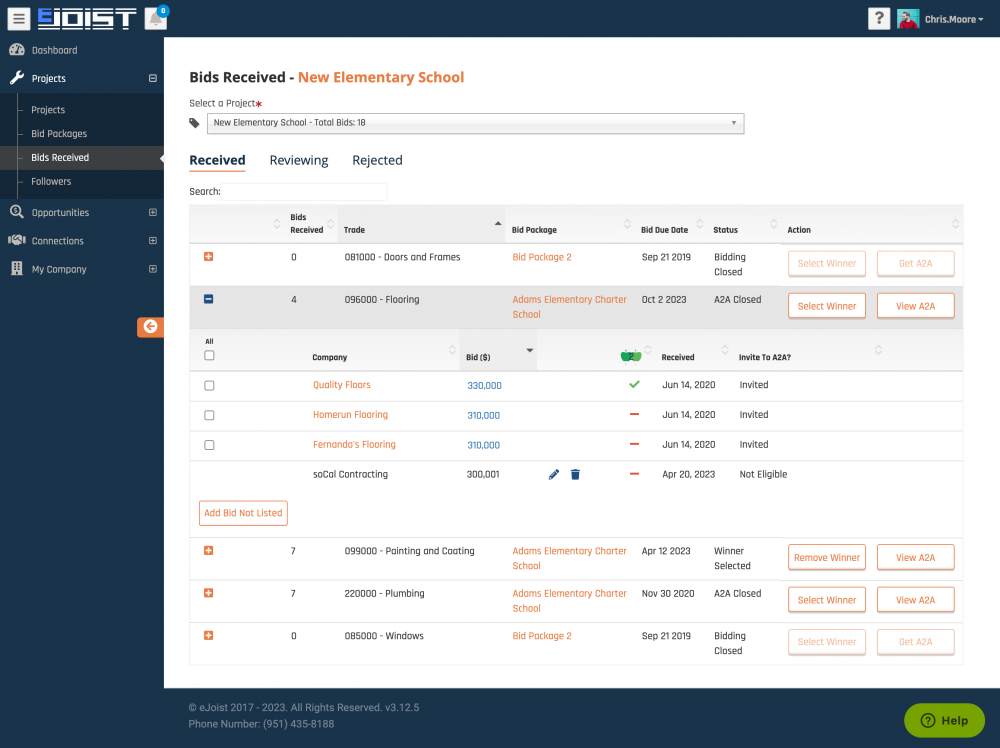Expand the Plumbing row
Image resolution: width=1000 pixels, height=748 pixels.
pos(209,593)
